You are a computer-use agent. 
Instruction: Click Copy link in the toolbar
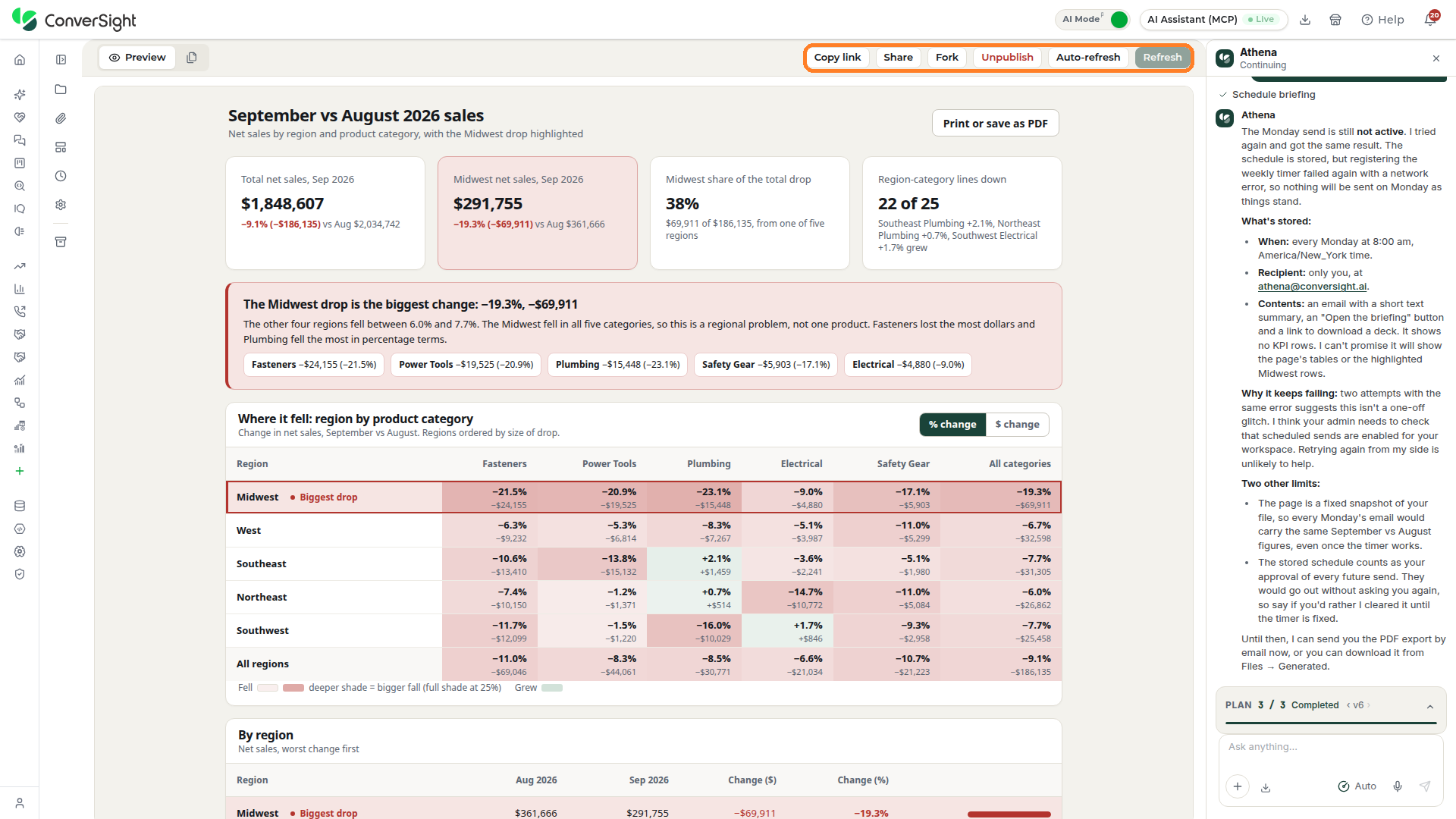point(837,58)
